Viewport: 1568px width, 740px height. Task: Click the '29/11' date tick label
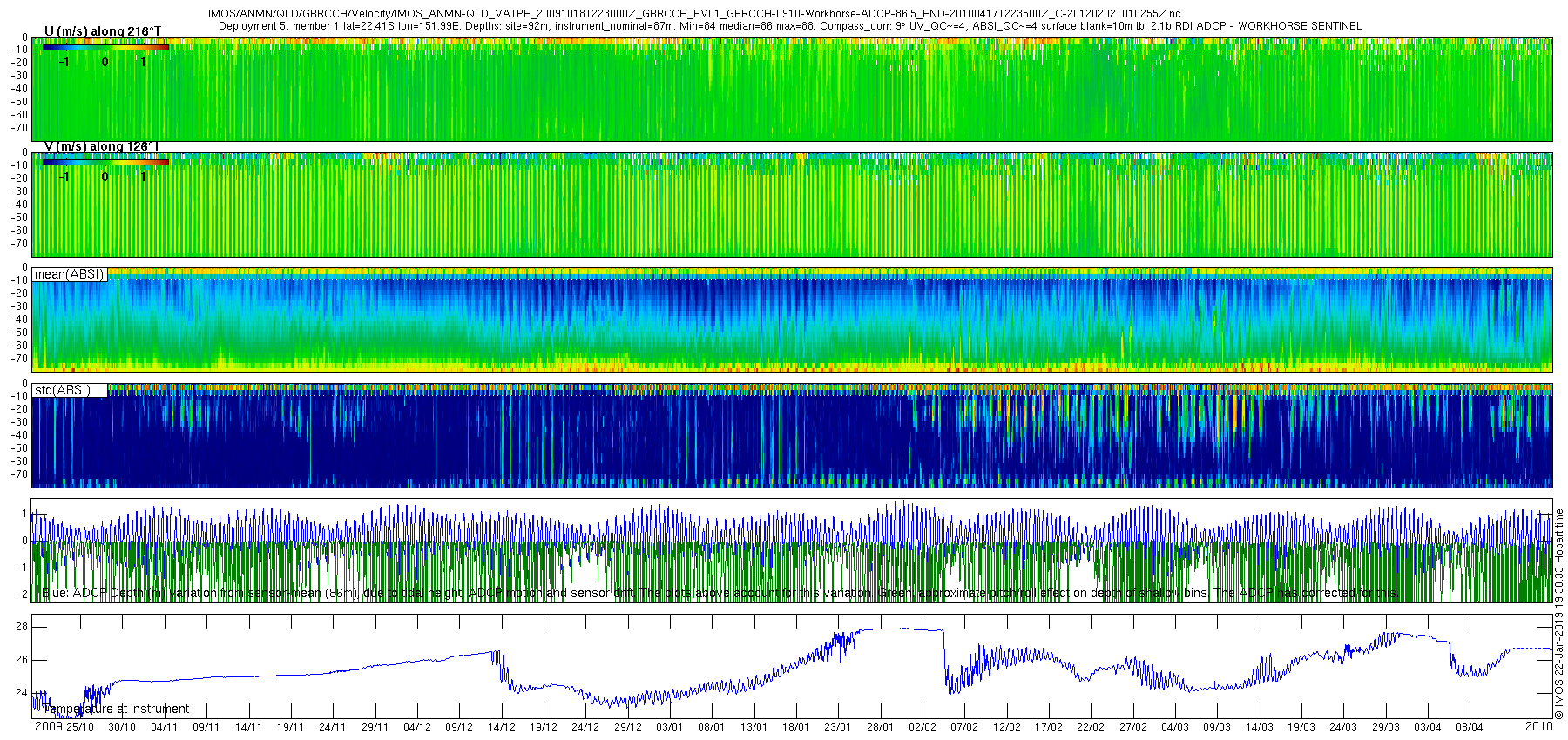pos(375,728)
